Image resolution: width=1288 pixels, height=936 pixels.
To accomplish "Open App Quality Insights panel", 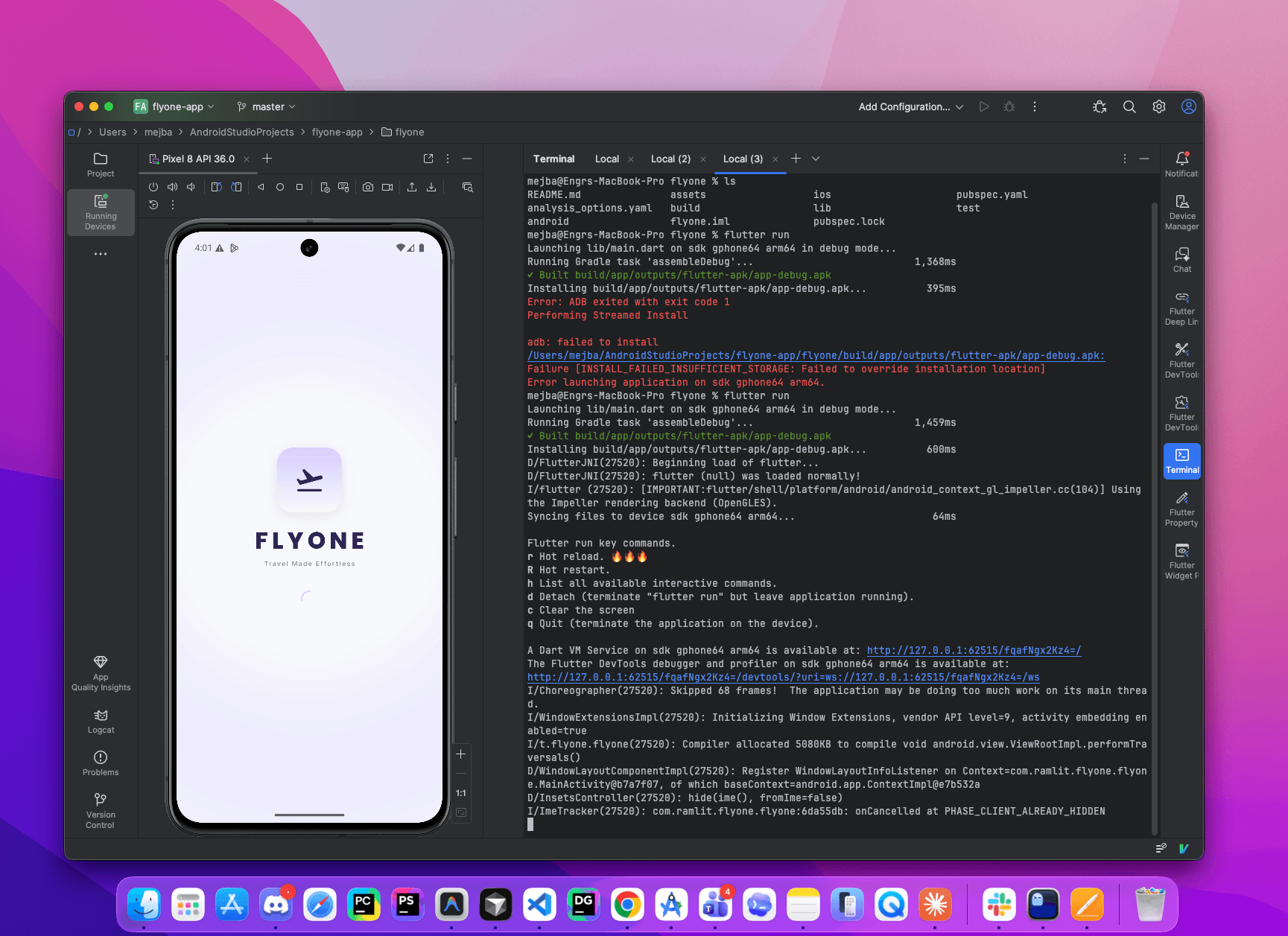I will click(x=101, y=673).
